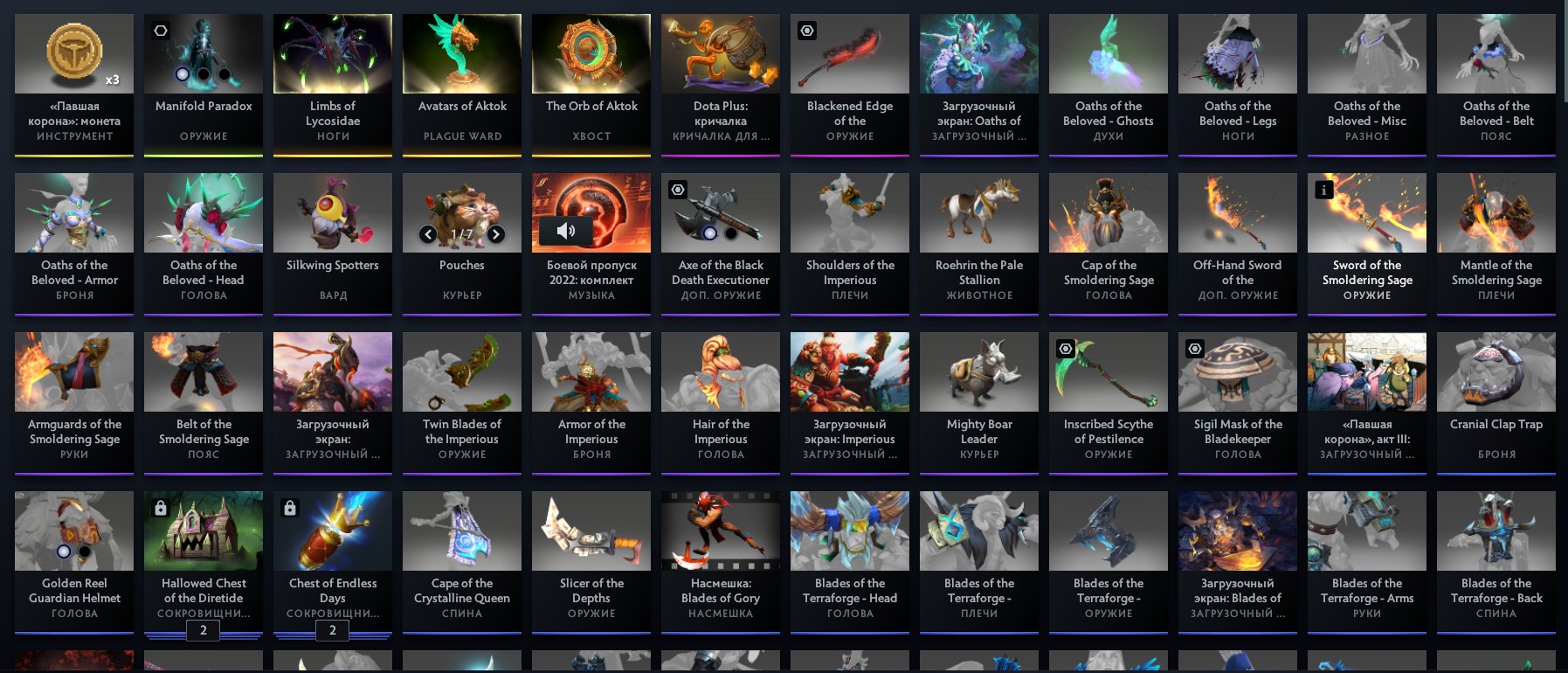This screenshot has height=673, width=1568.
Task: Click the gem socket icon on Manifold Paradox
Action: coord(161,31)
